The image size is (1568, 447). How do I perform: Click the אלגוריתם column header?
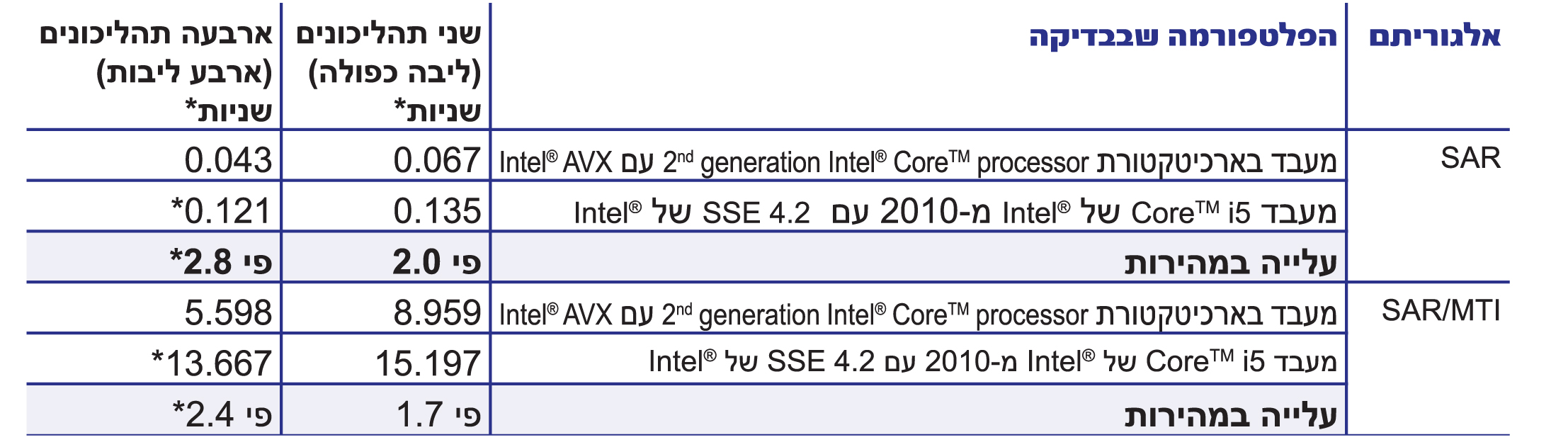1434,36
